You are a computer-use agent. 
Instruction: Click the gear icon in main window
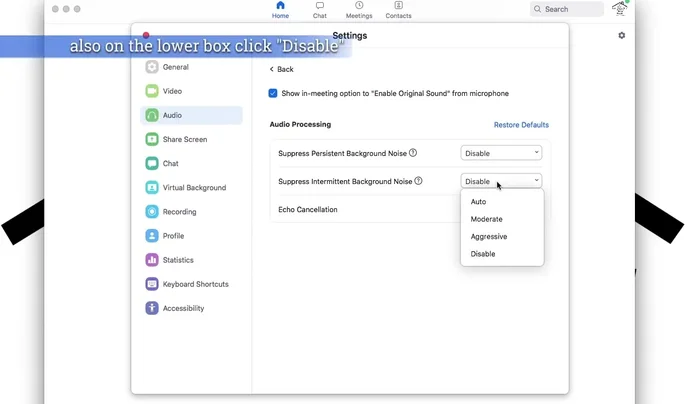(x=621, y=35)
